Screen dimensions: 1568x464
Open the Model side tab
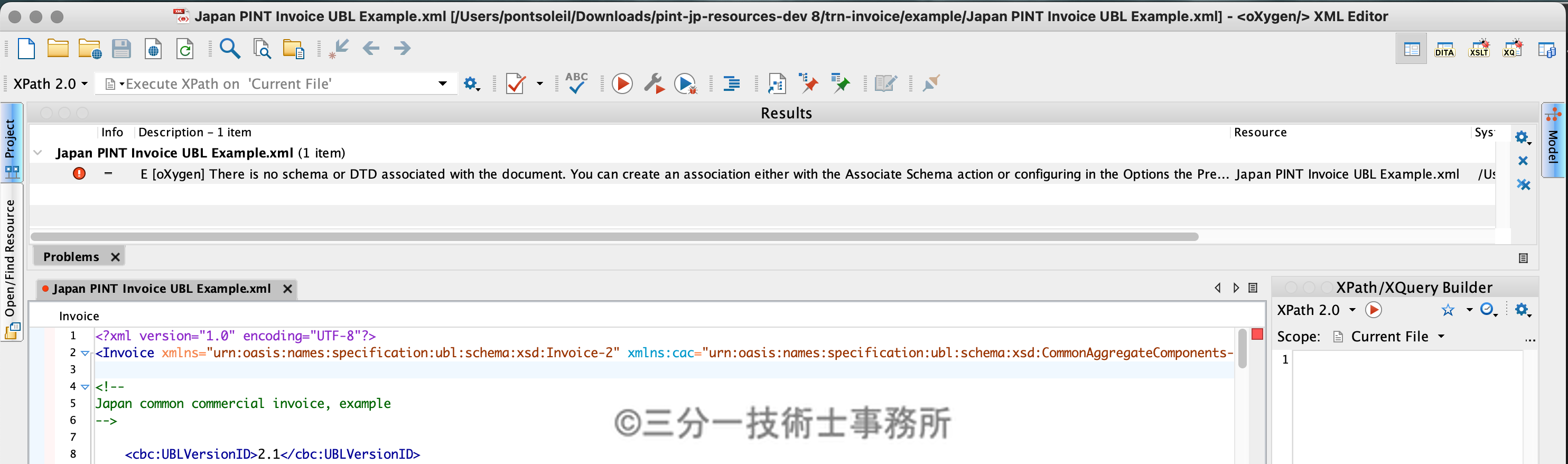(1553, 140)
